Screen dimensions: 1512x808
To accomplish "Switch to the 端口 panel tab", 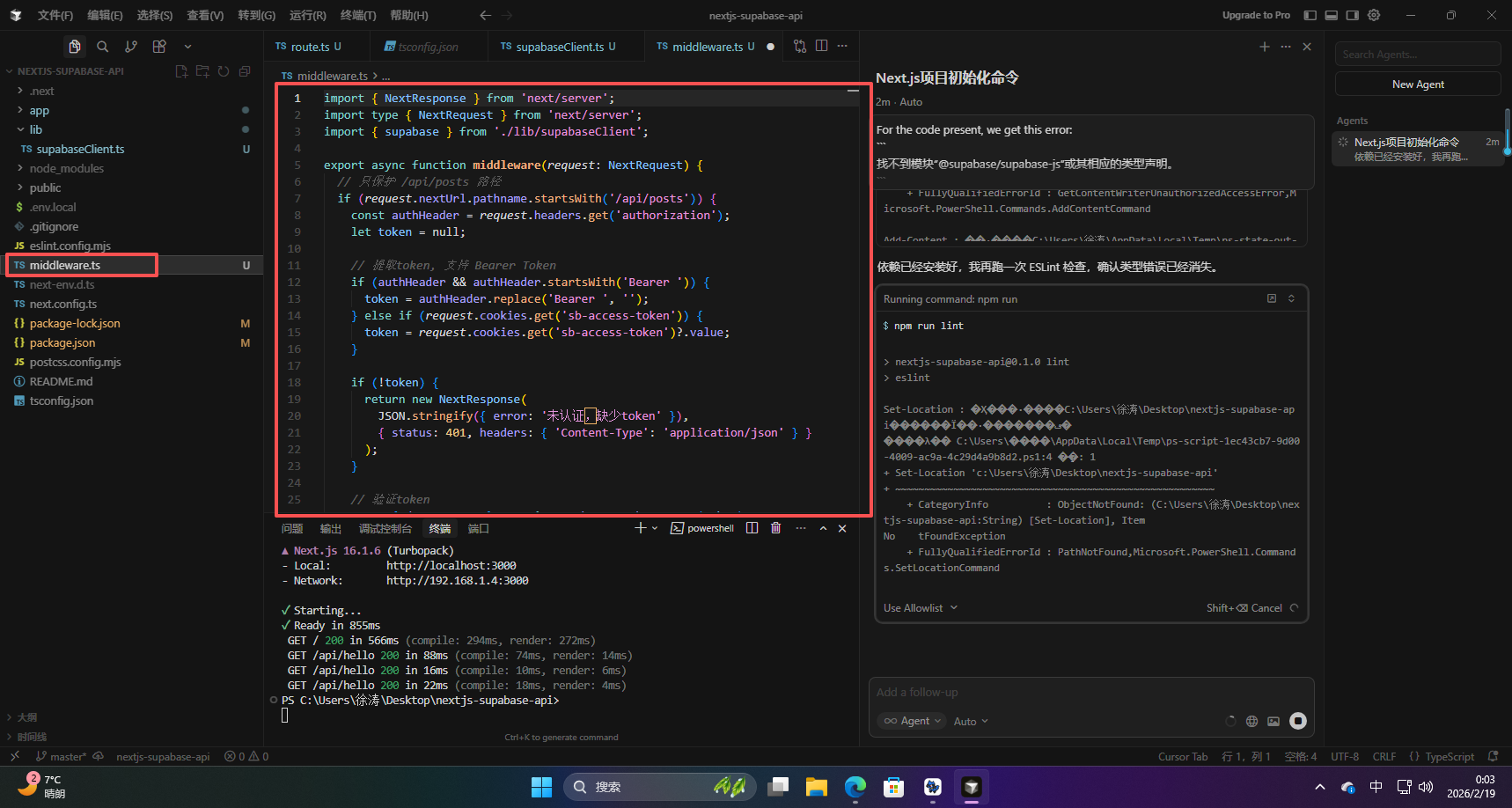I will 479,528.
